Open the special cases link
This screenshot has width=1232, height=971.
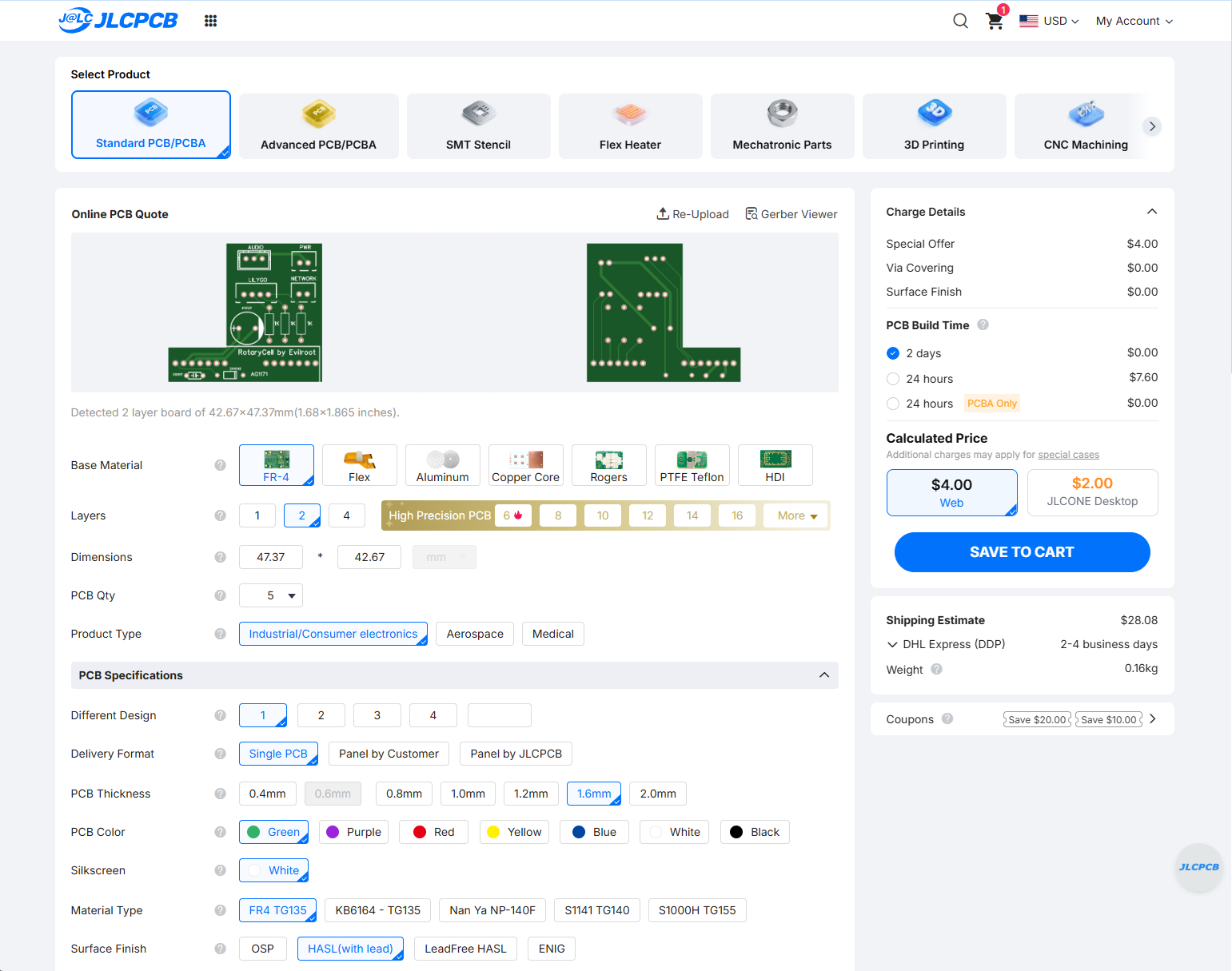1068,455
